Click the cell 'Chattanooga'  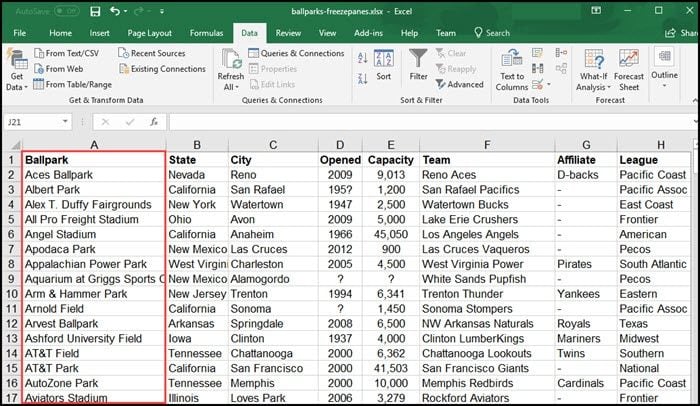[x=273, y=353]
